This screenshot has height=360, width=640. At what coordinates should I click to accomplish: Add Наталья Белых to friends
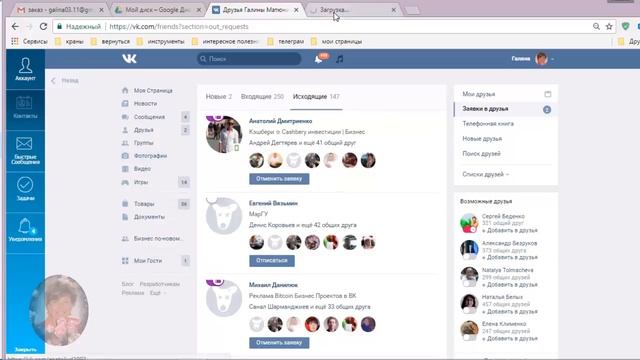510,311
